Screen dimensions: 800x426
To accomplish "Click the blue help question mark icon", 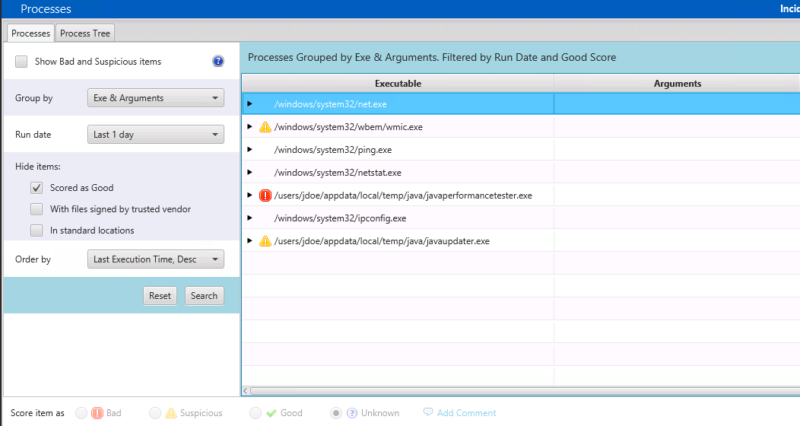I will [218, 61].
